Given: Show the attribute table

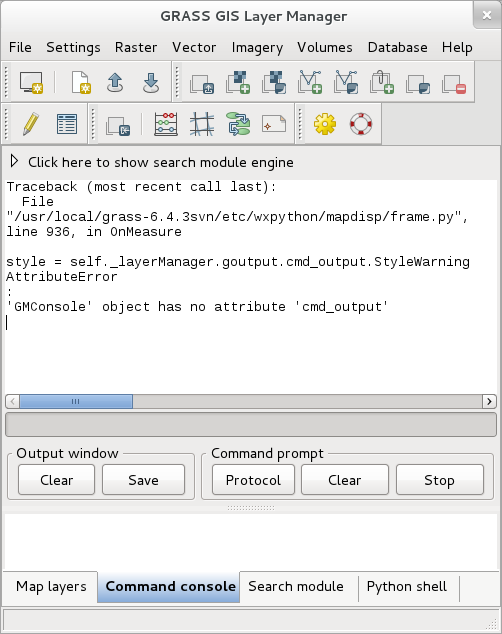Looking at the screenshot, I should coord(67,124).
